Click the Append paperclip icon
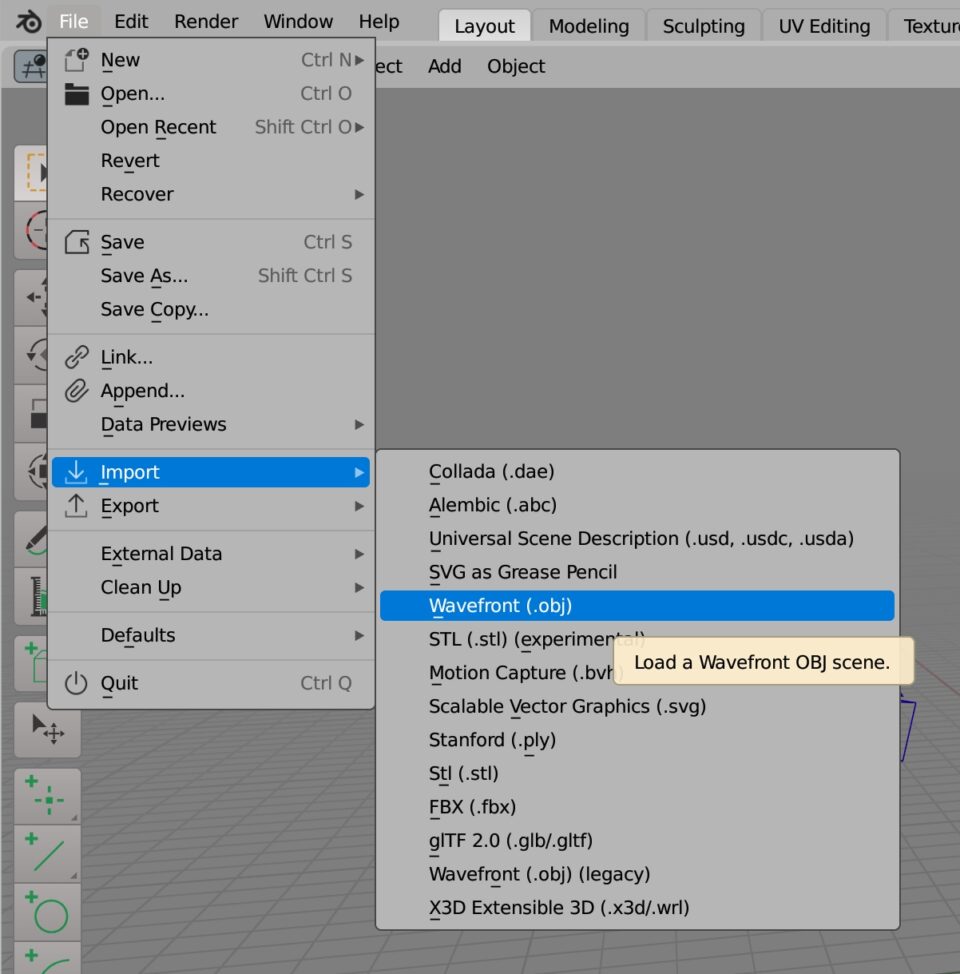Image resolution: width=960 pixels, height=974 pixels. click(x=76, y=391)
